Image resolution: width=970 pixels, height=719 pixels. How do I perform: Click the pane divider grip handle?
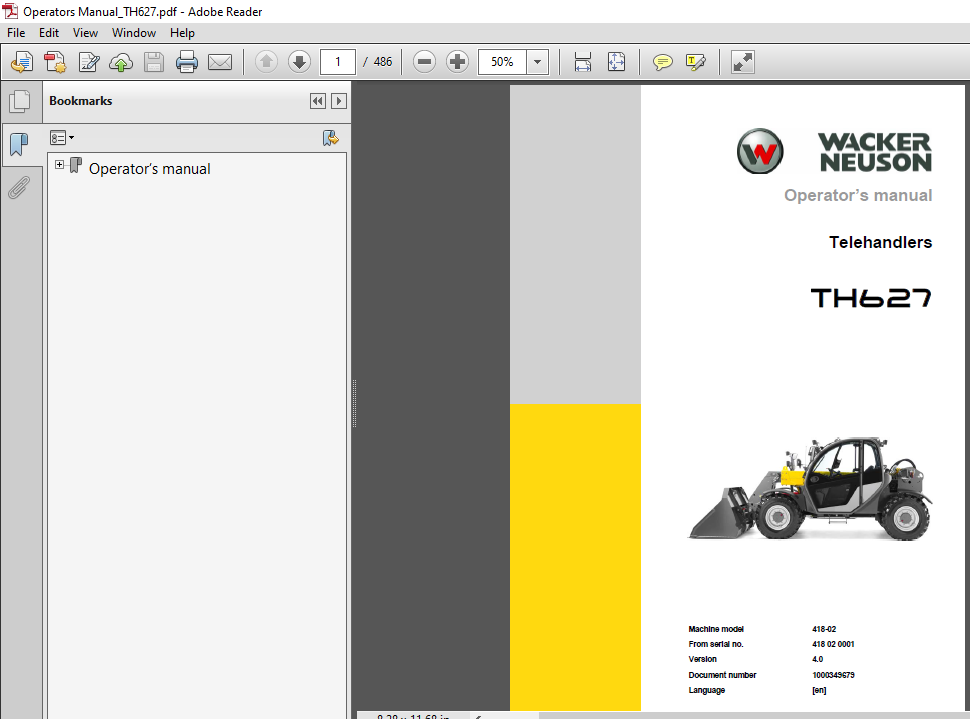[354, 403]
